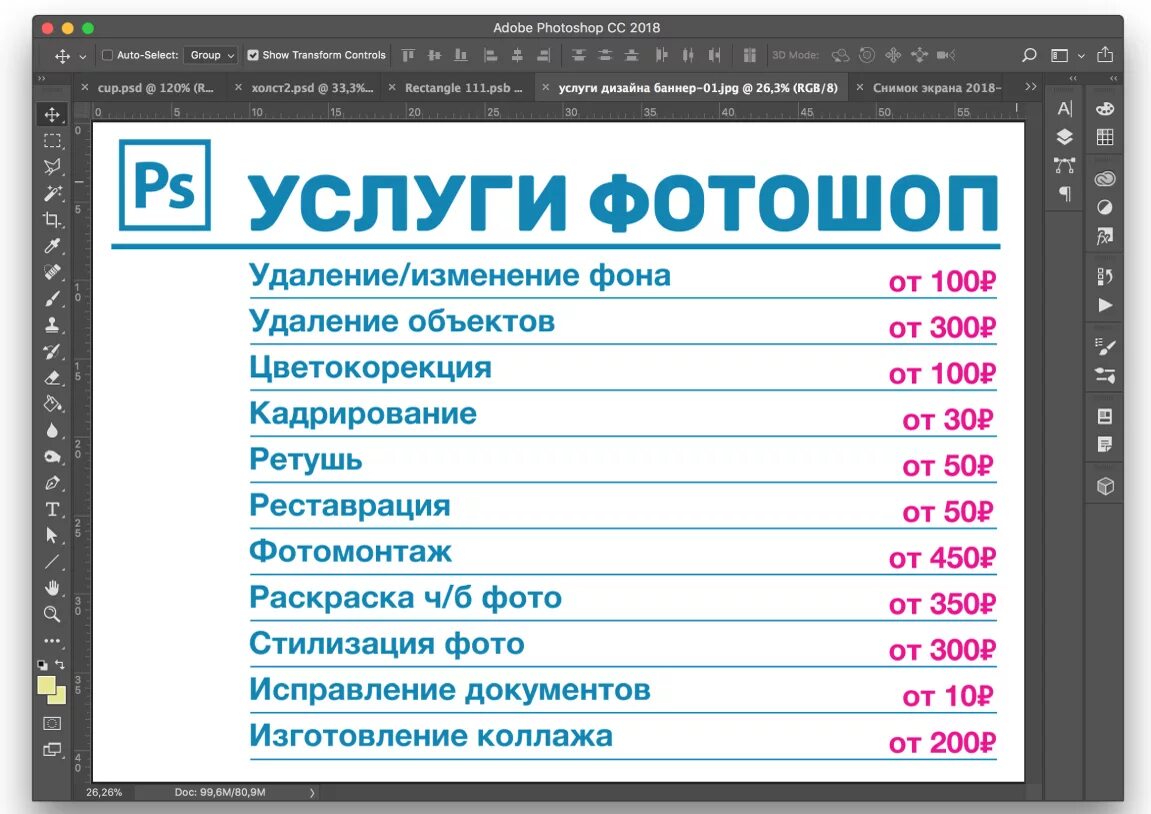Select the Line tool
Viewport: 1151px width, 814px height.
click(x=52, y=562)
